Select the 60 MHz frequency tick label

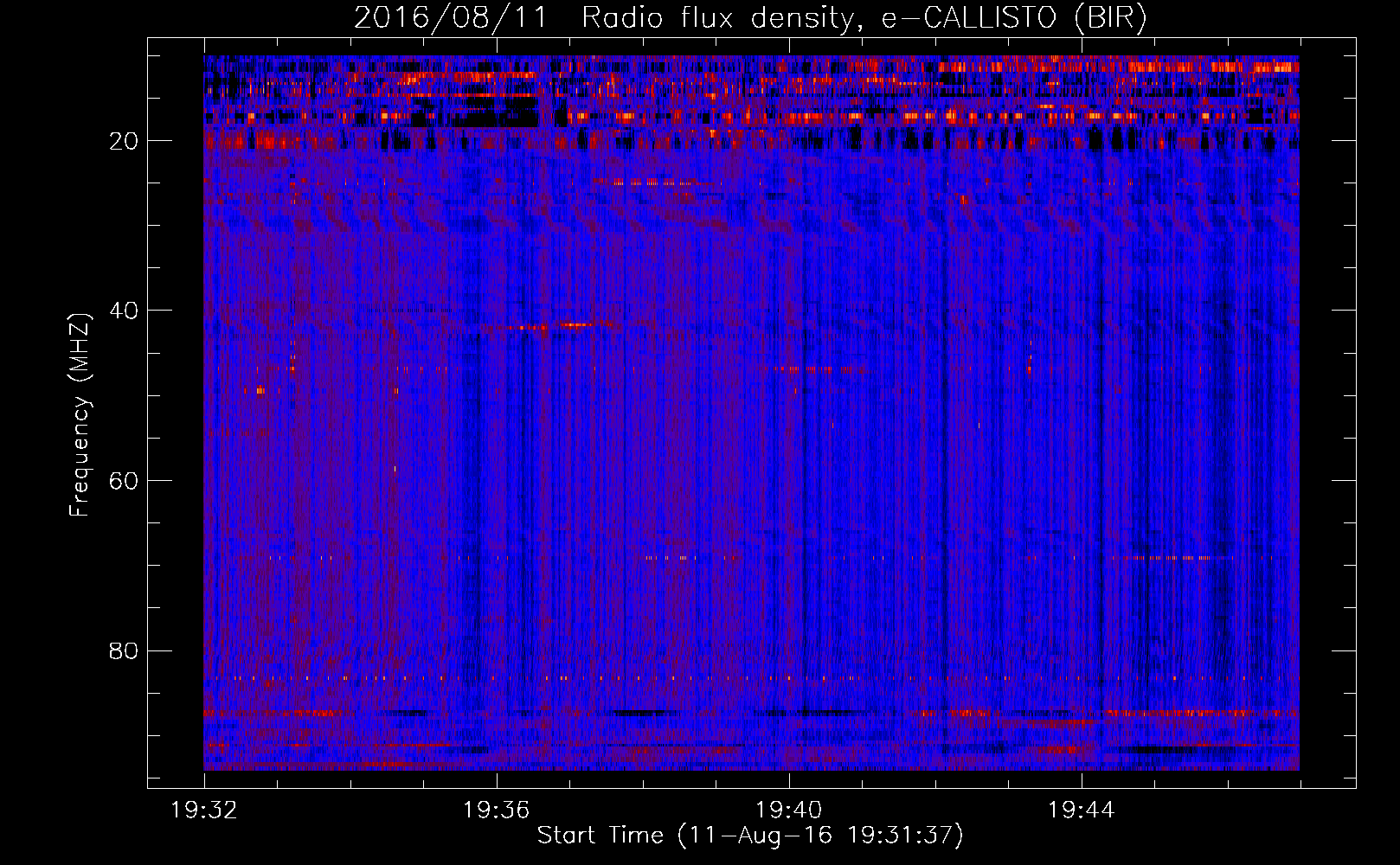(x=124, y=481)
